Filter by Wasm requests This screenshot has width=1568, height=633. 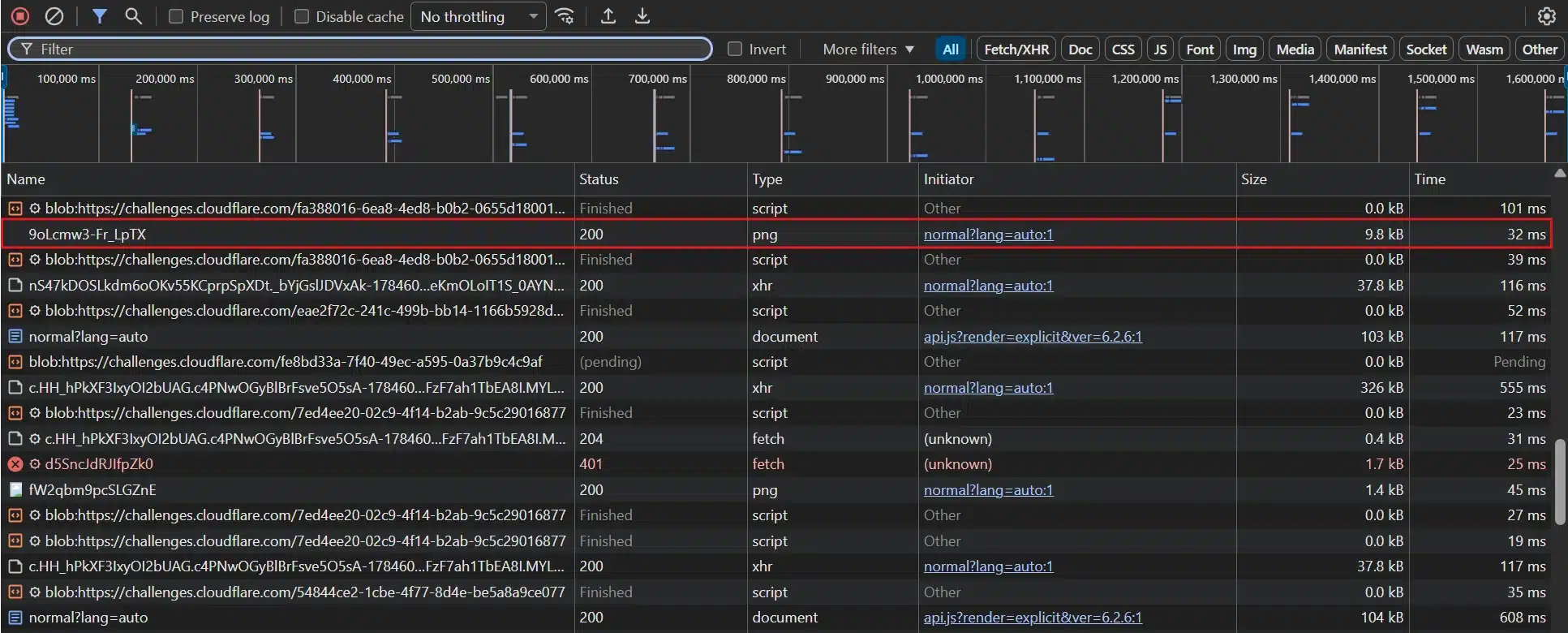tap(1484, 50)
